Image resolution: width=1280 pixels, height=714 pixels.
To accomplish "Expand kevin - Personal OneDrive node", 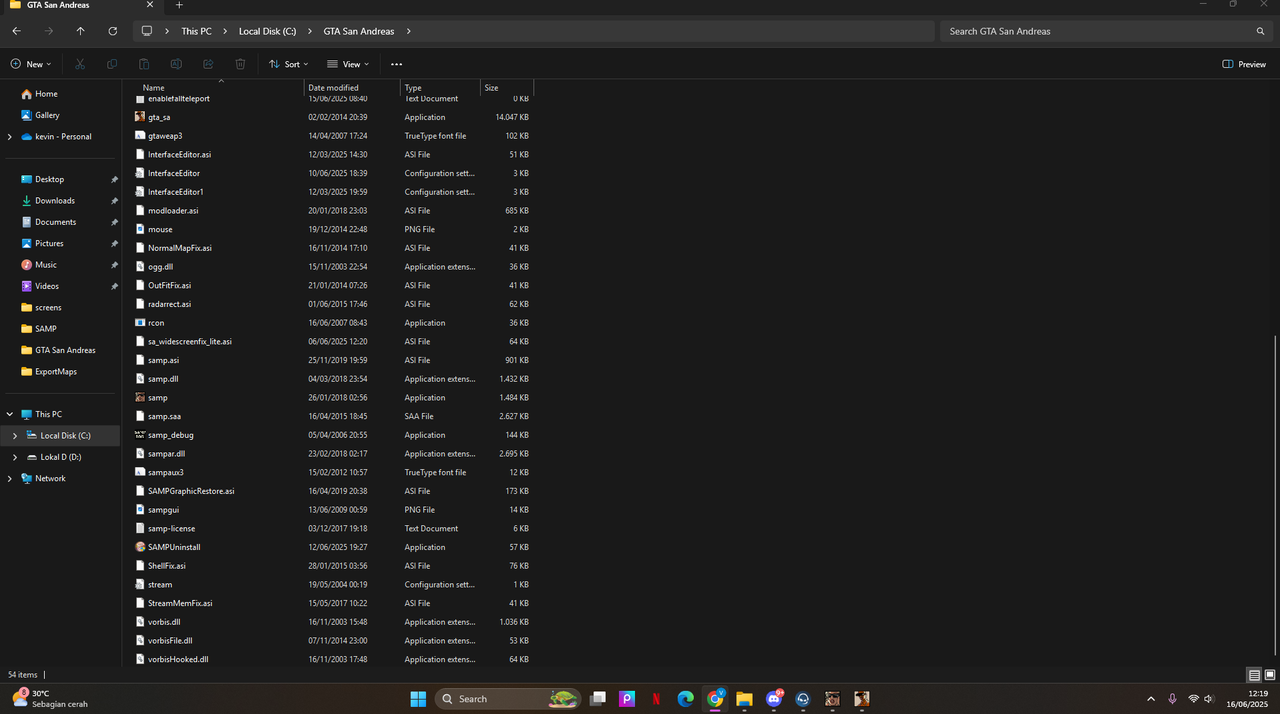I will [10, 137].
